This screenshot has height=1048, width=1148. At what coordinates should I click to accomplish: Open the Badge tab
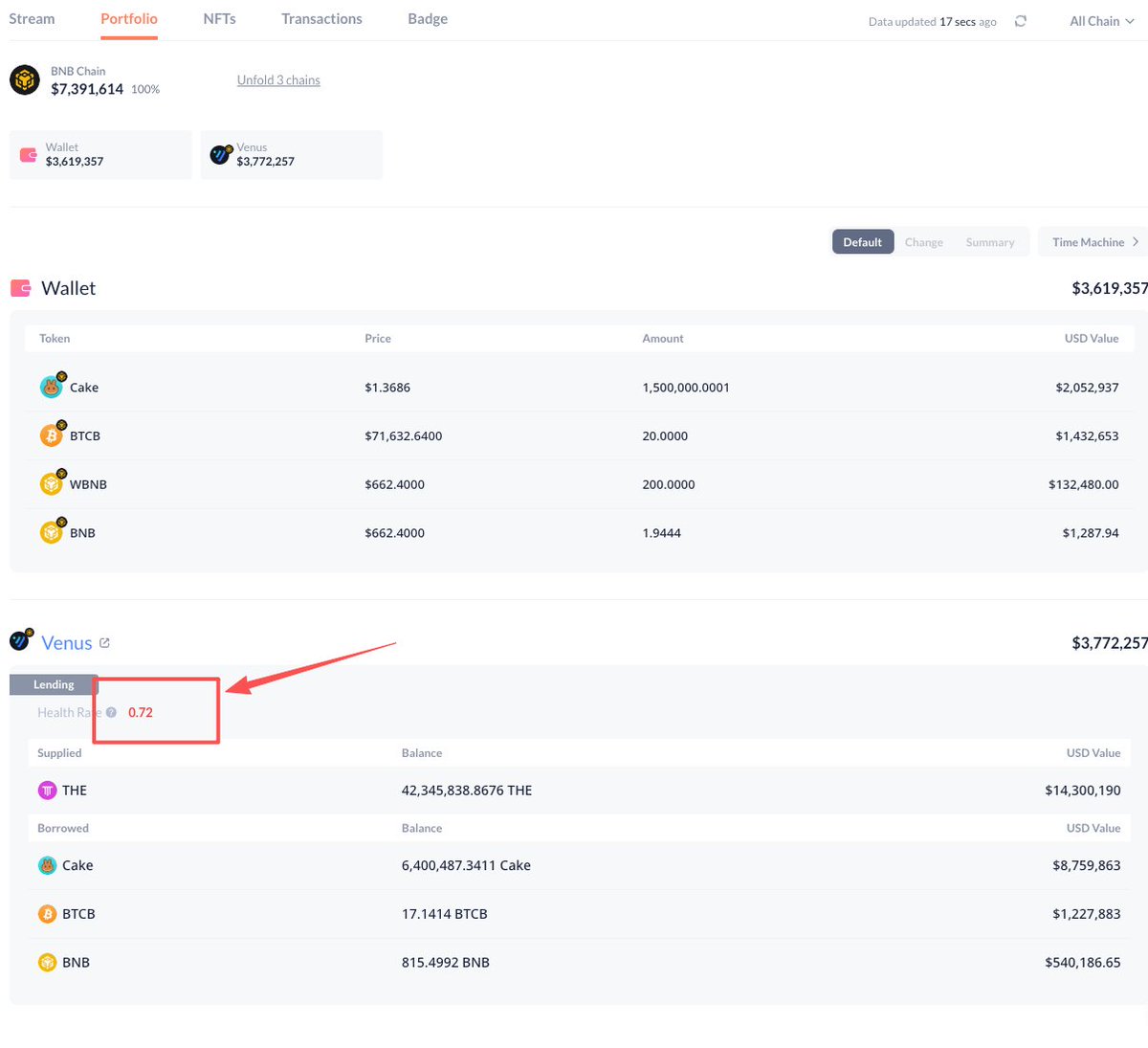pyautogui.click(x=428, y=19)
